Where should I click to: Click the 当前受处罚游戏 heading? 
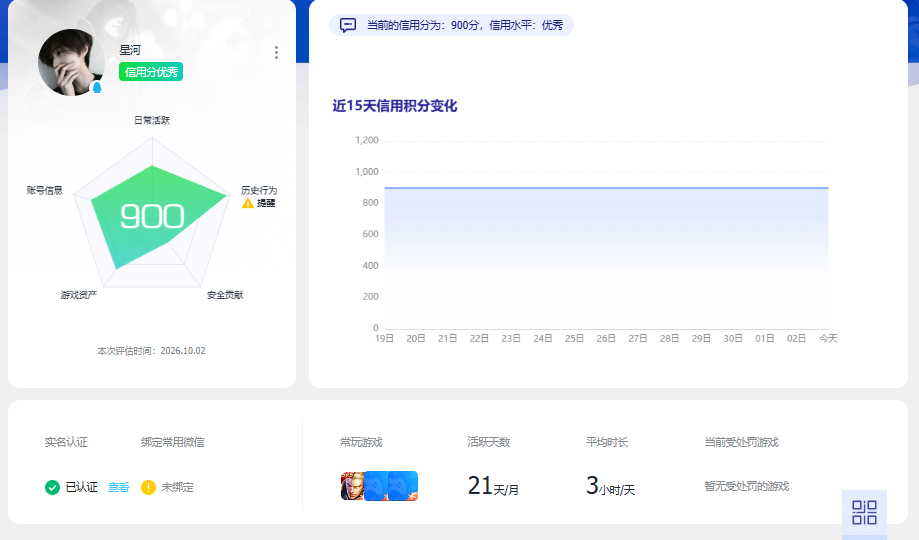point(741,442)
